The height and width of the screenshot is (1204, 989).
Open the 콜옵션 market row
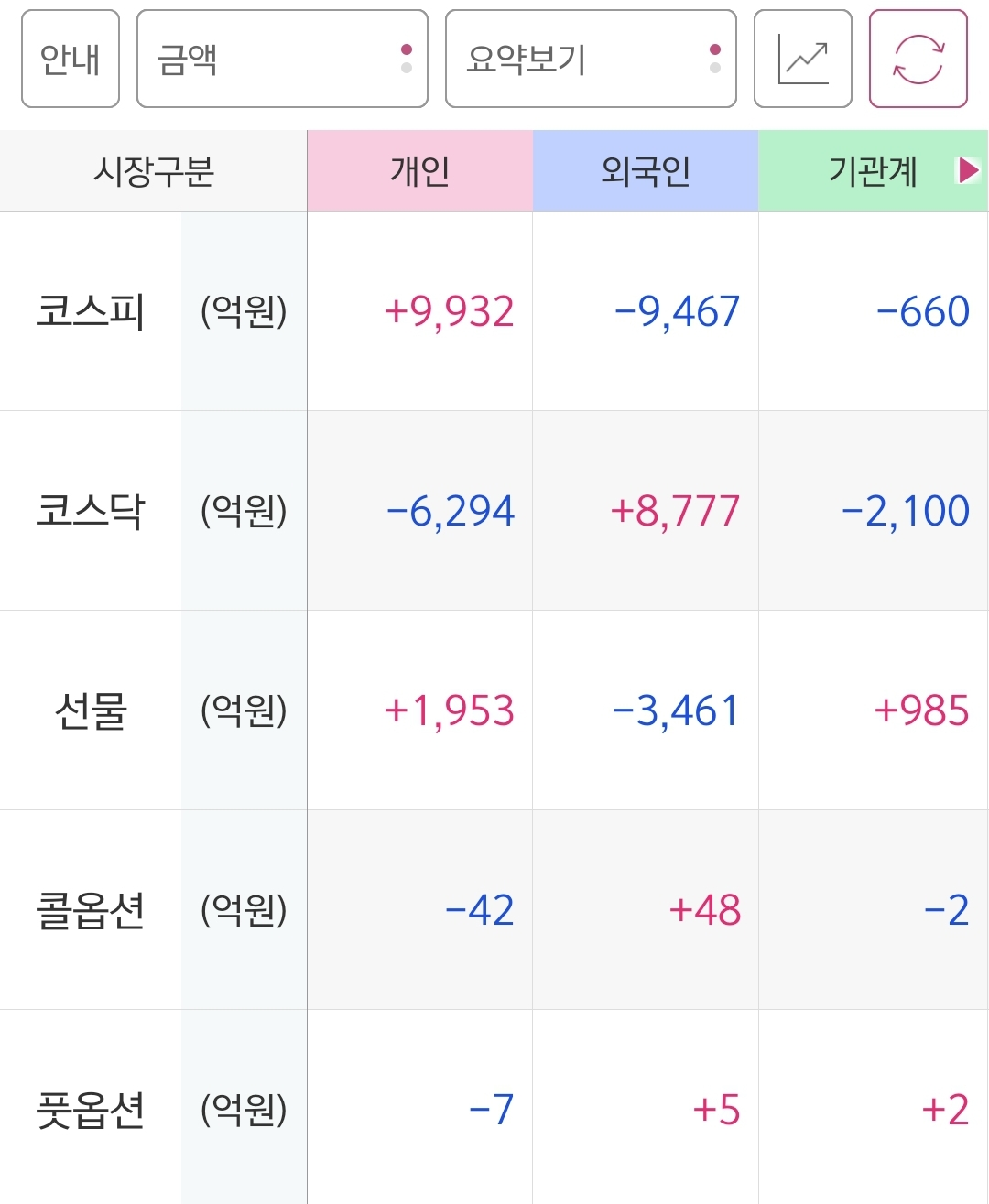click(x=494, y=910)
